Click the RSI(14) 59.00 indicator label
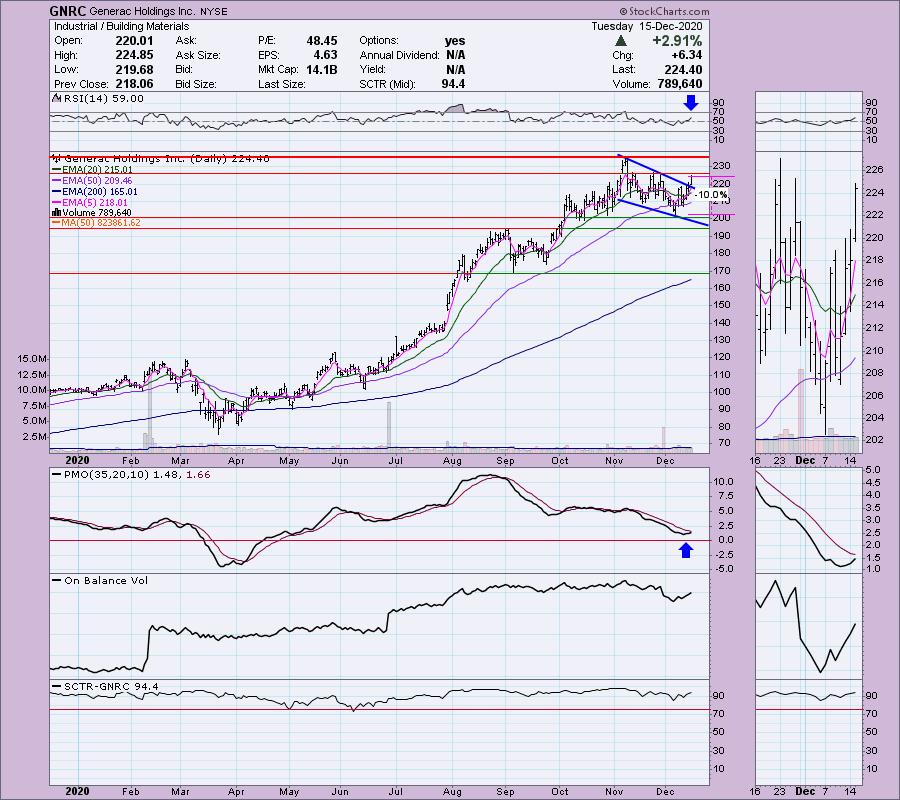The height and width of the screenshot is (800, 900). pos(103,98)
